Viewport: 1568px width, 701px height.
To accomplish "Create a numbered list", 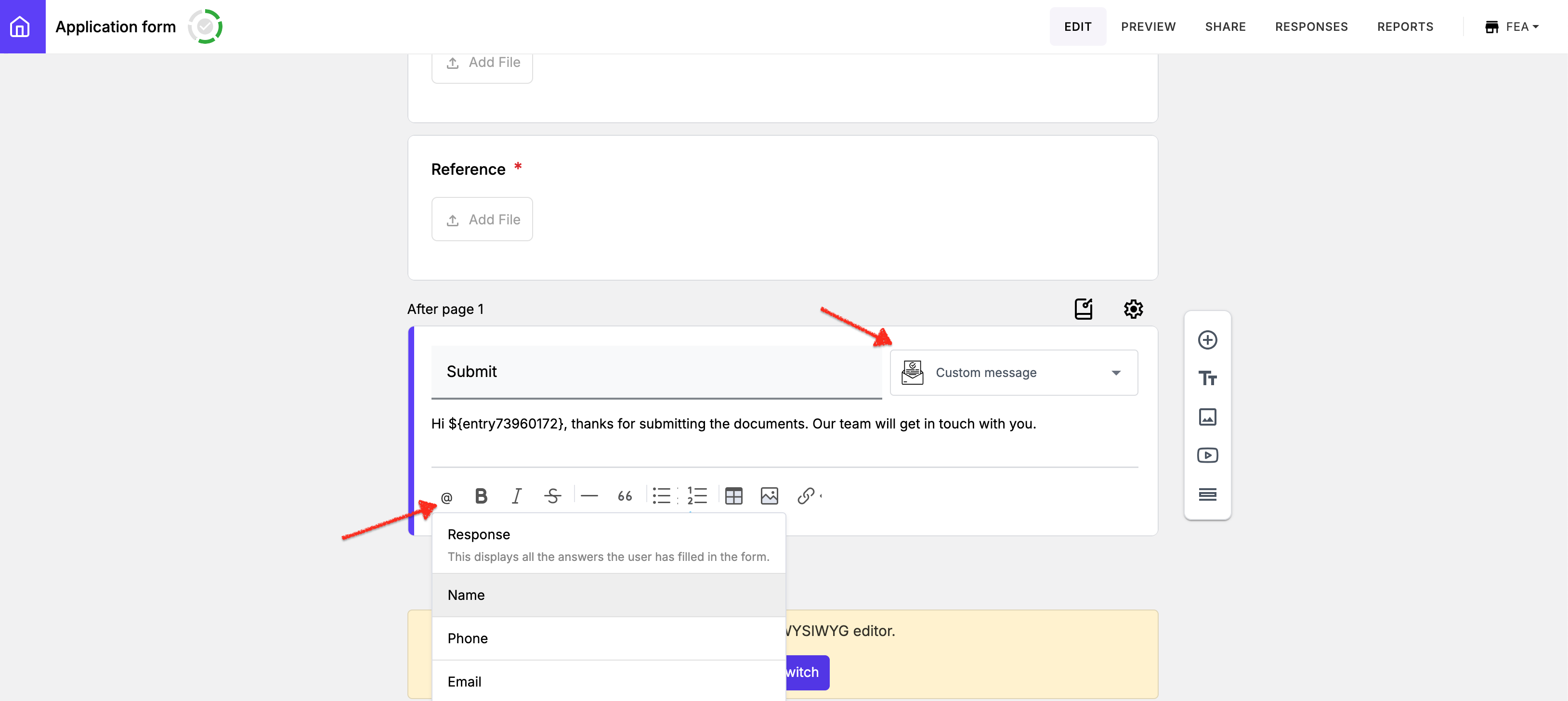I will (697, 496).
